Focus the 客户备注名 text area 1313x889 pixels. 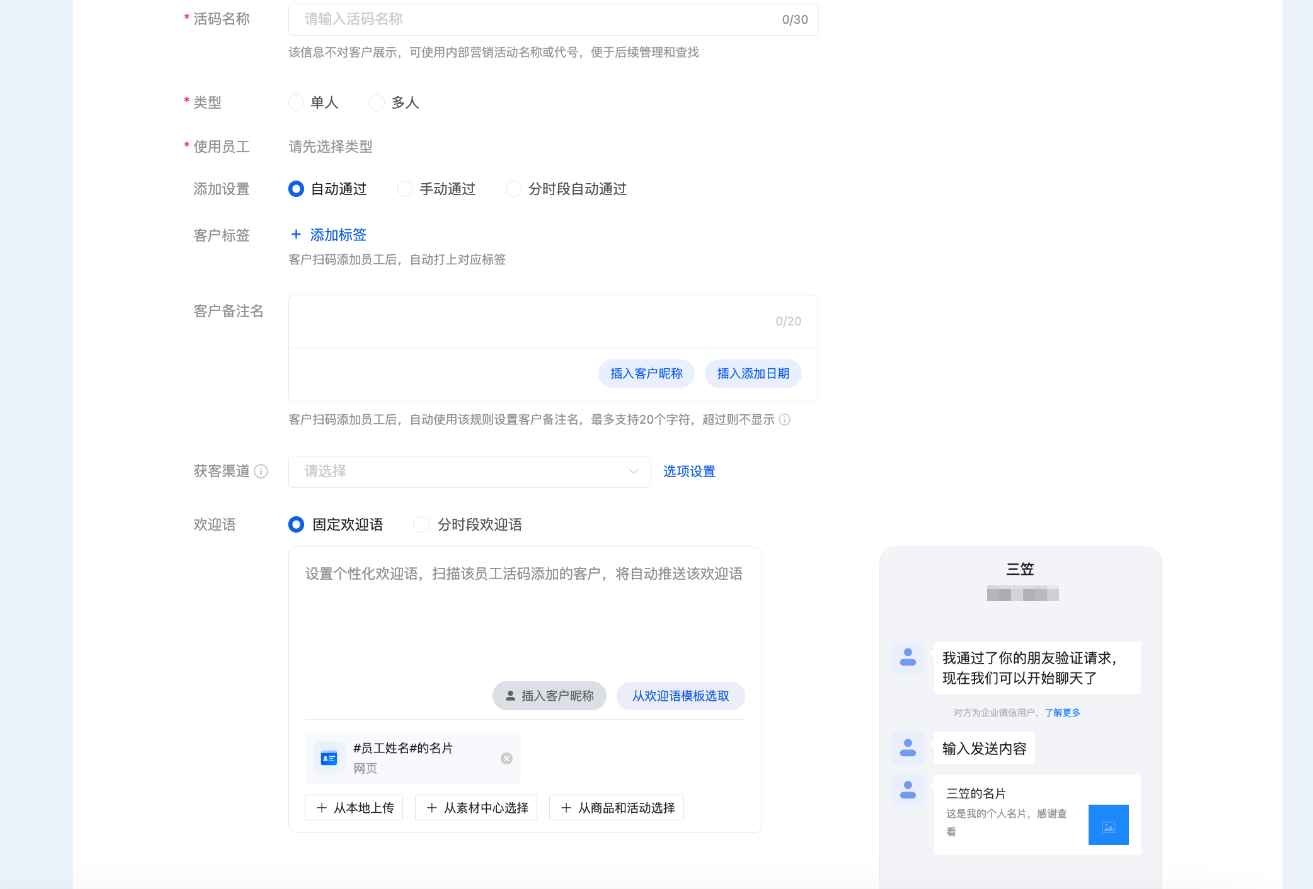(x=553, y=321)
